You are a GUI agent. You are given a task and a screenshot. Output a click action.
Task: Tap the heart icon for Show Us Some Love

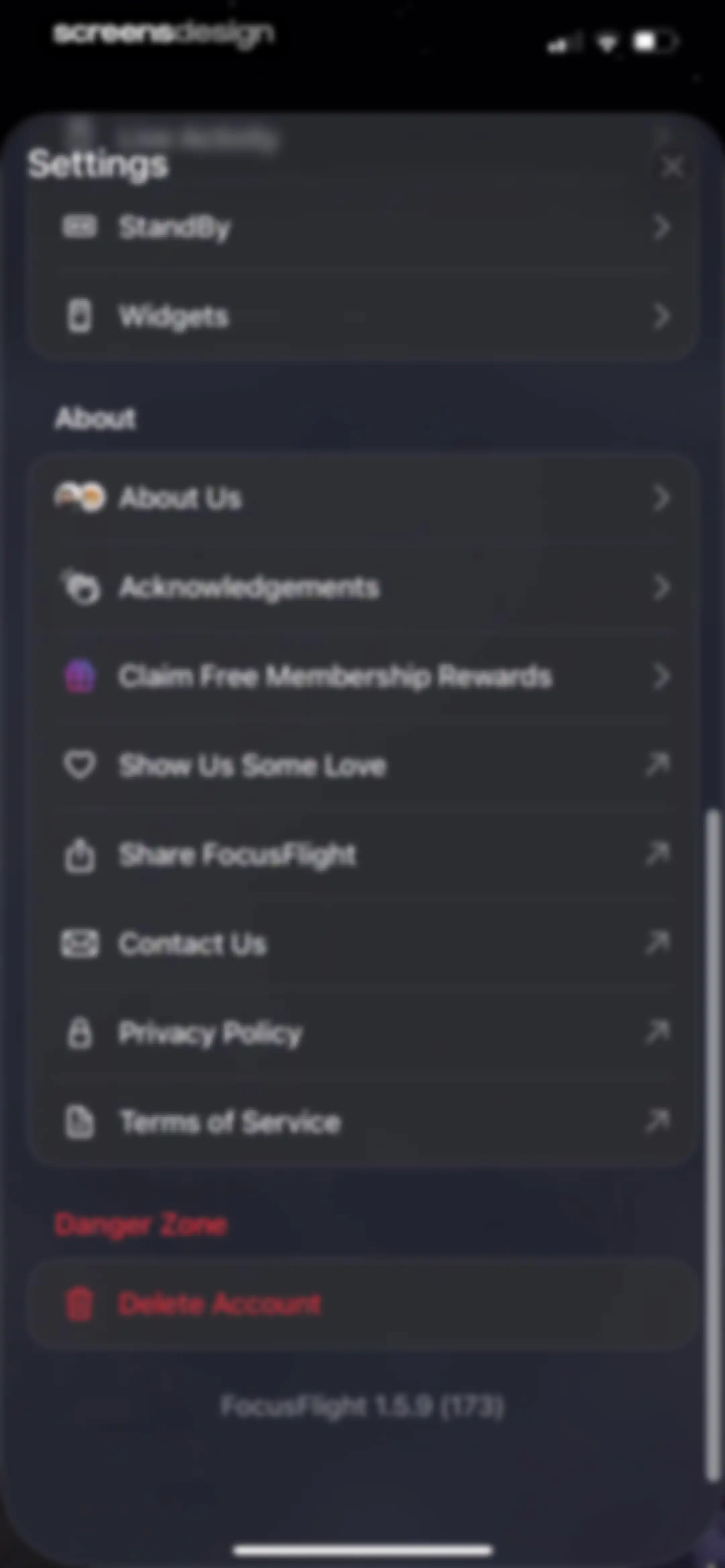(x=80, y=765)
